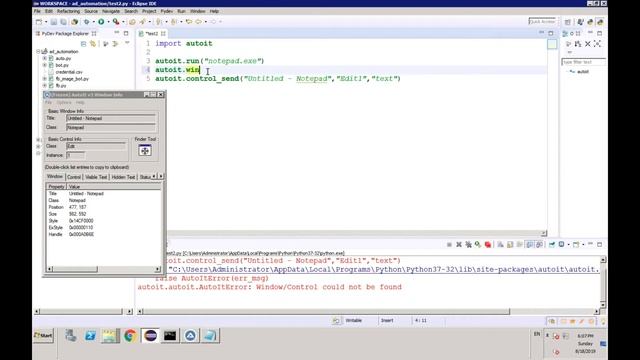Select the Window tab in AutoIt Window Info
The image size is (640, 360).
point(55,177)
